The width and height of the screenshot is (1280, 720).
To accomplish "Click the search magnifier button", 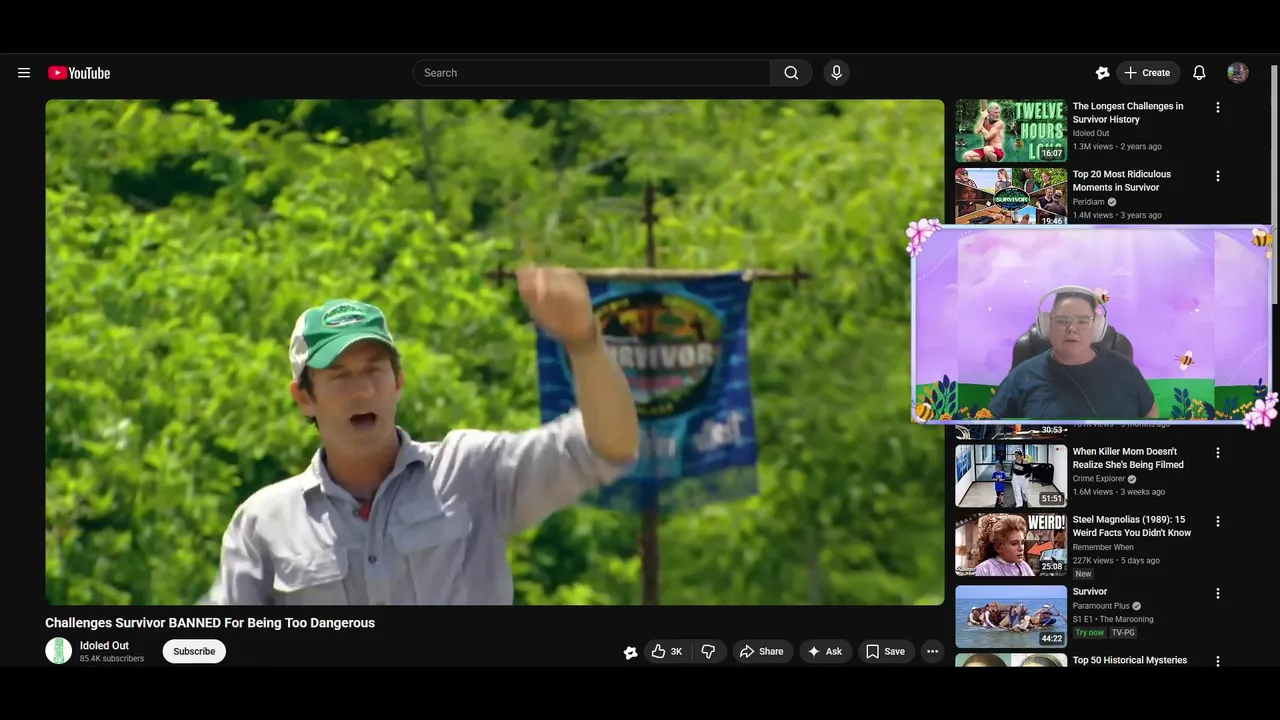I will (791, 73).
